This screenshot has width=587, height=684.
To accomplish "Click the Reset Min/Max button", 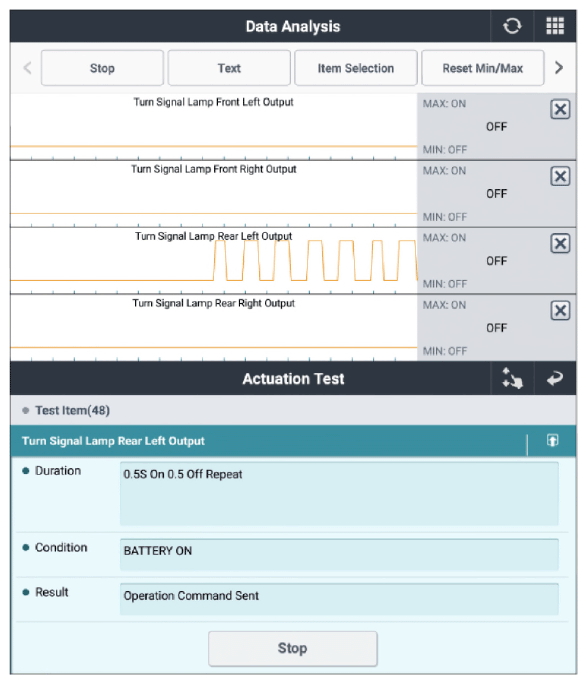I will point(482,68).
